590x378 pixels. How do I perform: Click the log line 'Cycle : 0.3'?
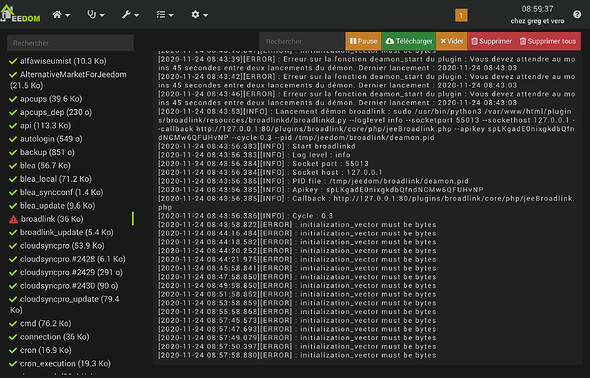245,216
